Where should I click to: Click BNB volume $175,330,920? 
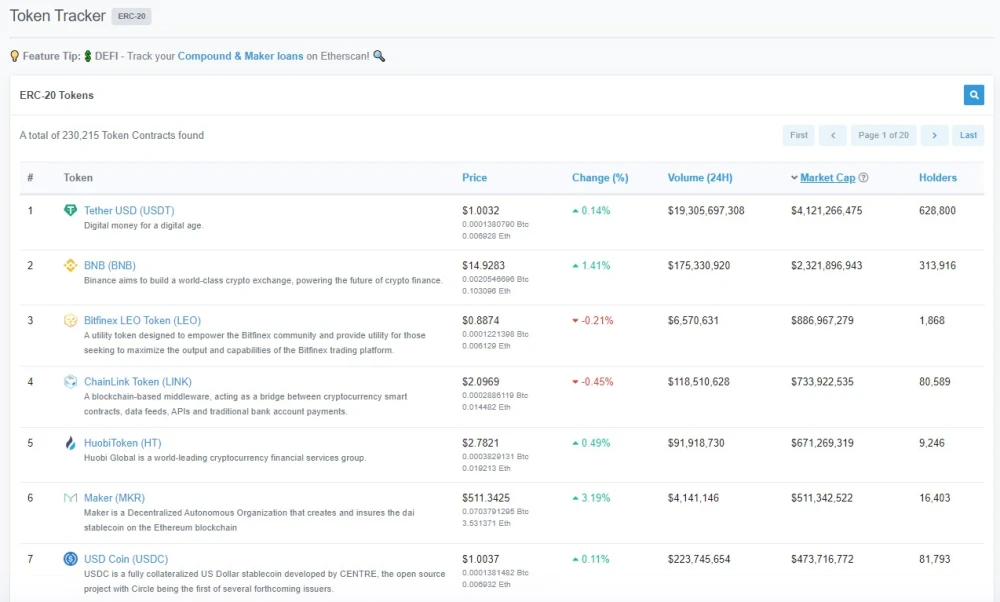[699, 265]
